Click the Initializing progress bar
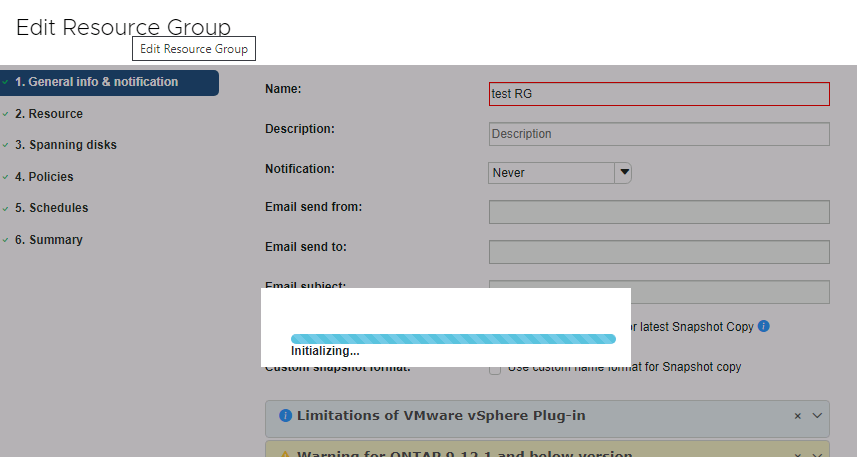 click(453, 339)
